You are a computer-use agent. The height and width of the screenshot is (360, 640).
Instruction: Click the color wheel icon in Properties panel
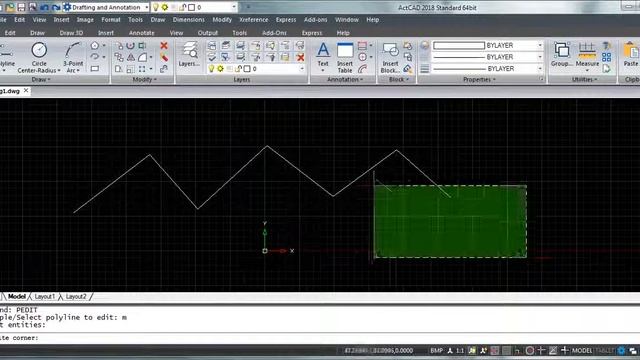click(424, 45)
